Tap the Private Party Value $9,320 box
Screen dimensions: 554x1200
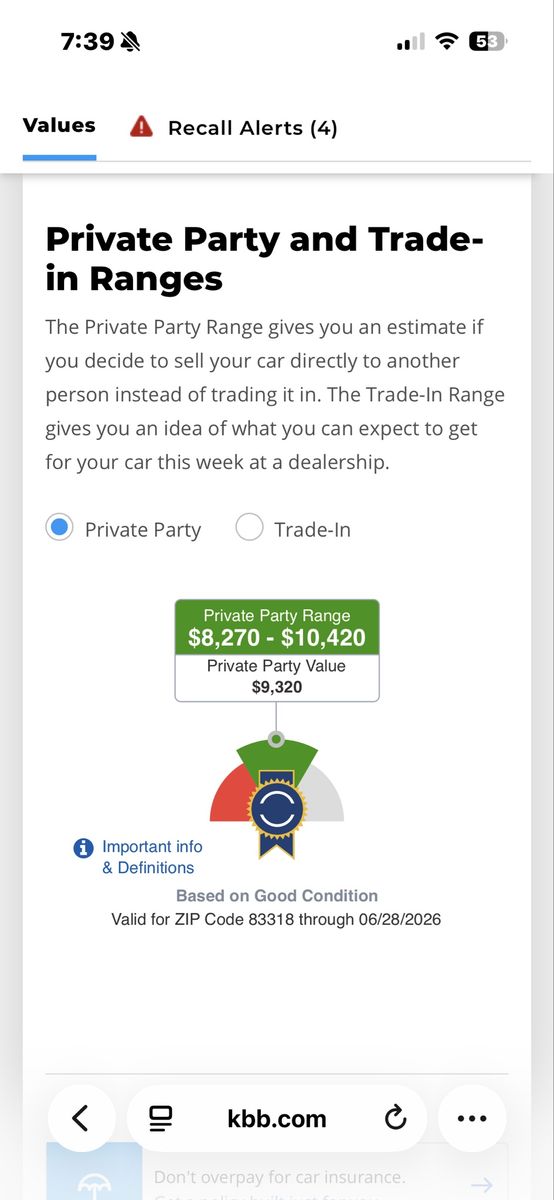277,677
